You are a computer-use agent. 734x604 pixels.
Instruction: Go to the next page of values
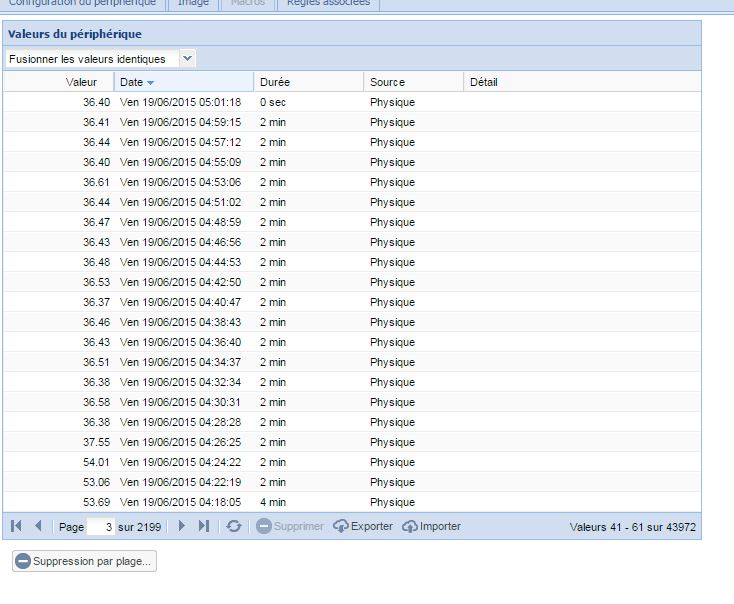[x=182, y=526]
